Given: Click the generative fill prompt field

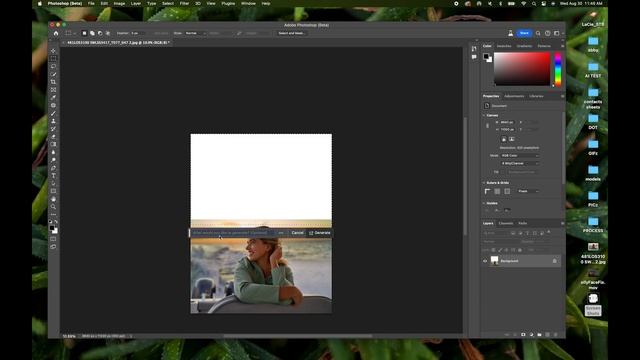Looking at the screenshot, I should (233, 233).
